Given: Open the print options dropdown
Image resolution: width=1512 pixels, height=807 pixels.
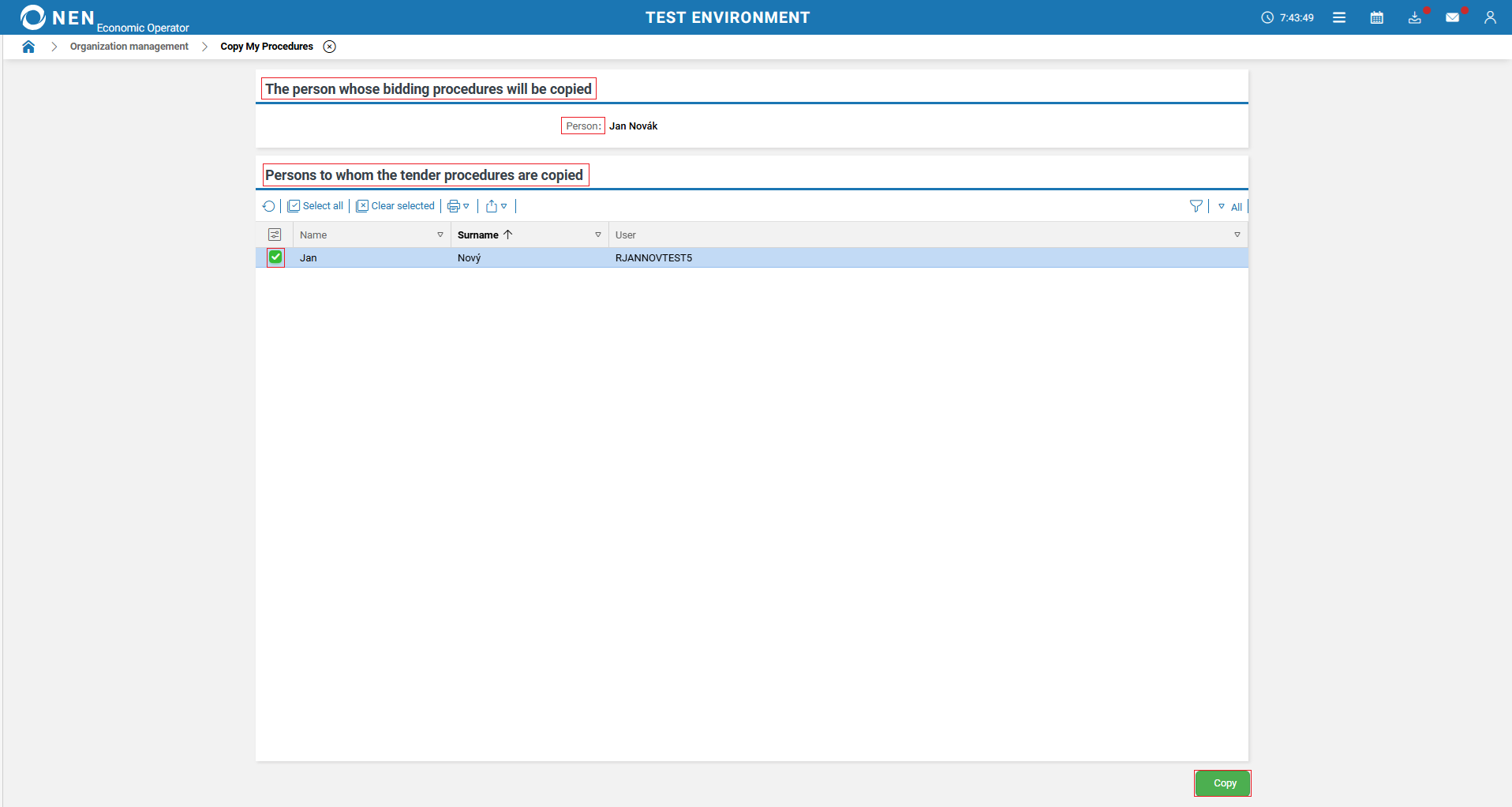Looking at the screenshot, I should (458, 206).
